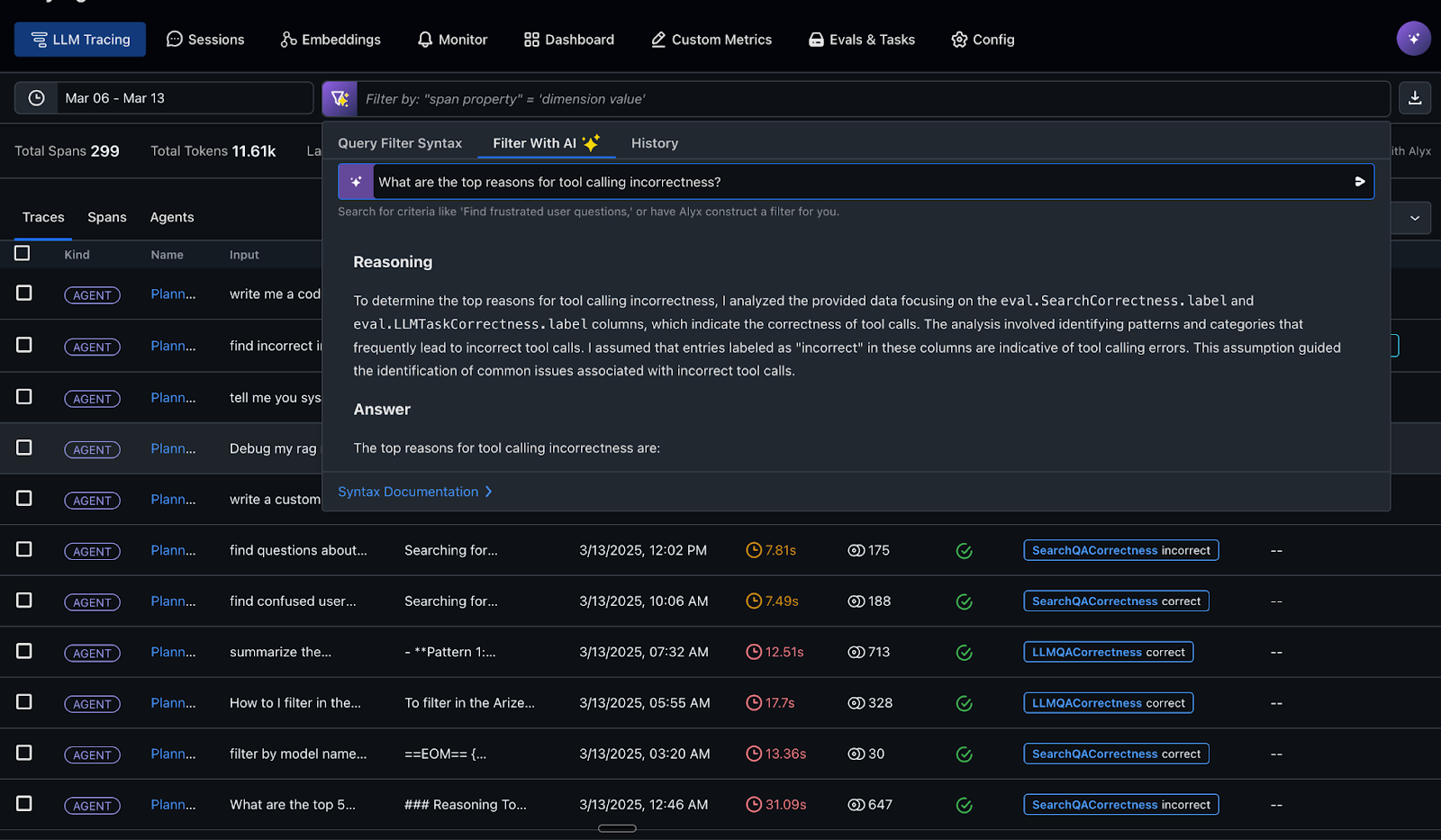Click the SearchQACorrectness correct label at 03:20 AM
The image size is (1441, 840).
click(x=1117, y=754)
